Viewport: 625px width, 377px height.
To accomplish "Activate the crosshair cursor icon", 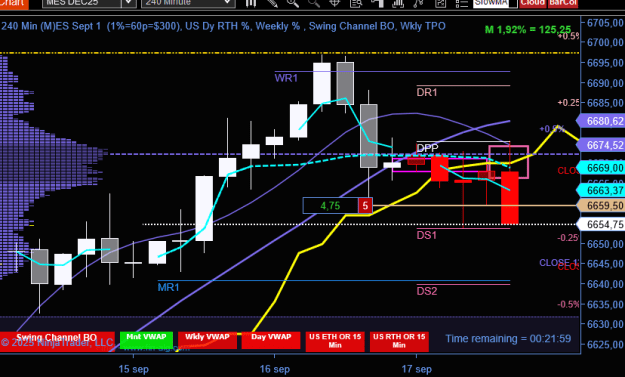I will click(x=334, y=3).
